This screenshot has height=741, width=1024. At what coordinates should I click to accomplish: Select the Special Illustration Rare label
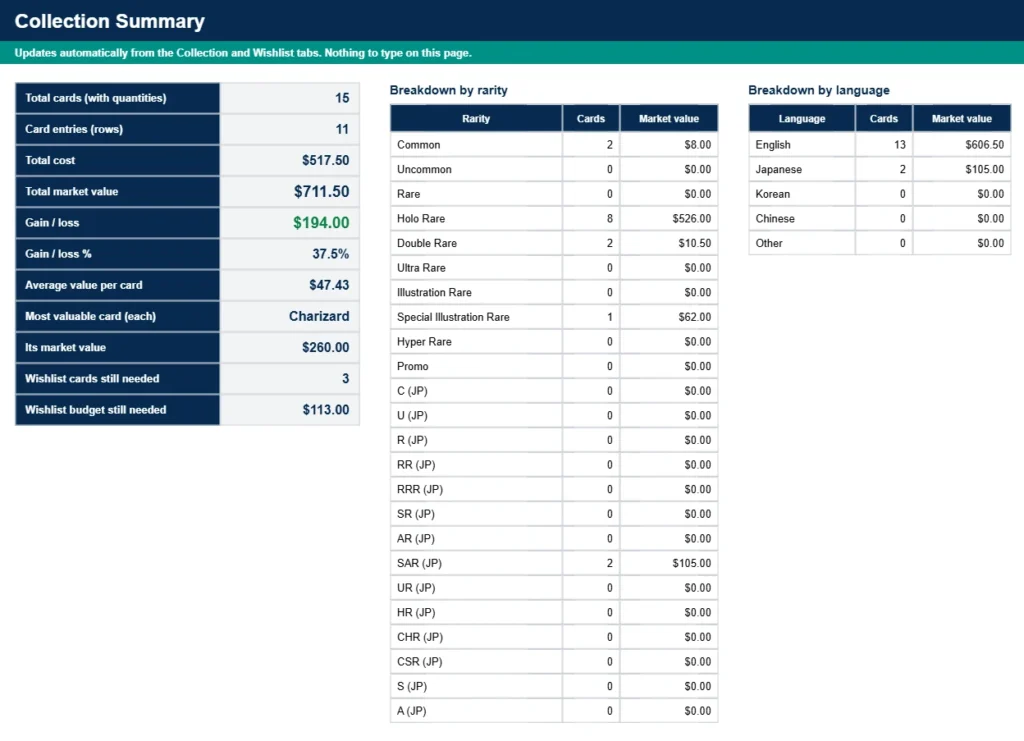click(x=453, y=317)
